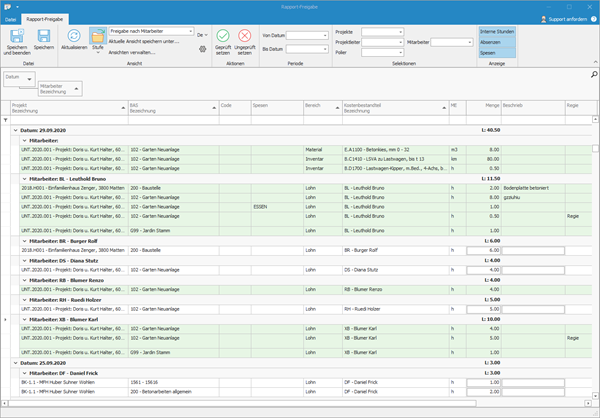
Task: Sort by Projekt Bezeichnung column header
Action: [x=69, y=108]
